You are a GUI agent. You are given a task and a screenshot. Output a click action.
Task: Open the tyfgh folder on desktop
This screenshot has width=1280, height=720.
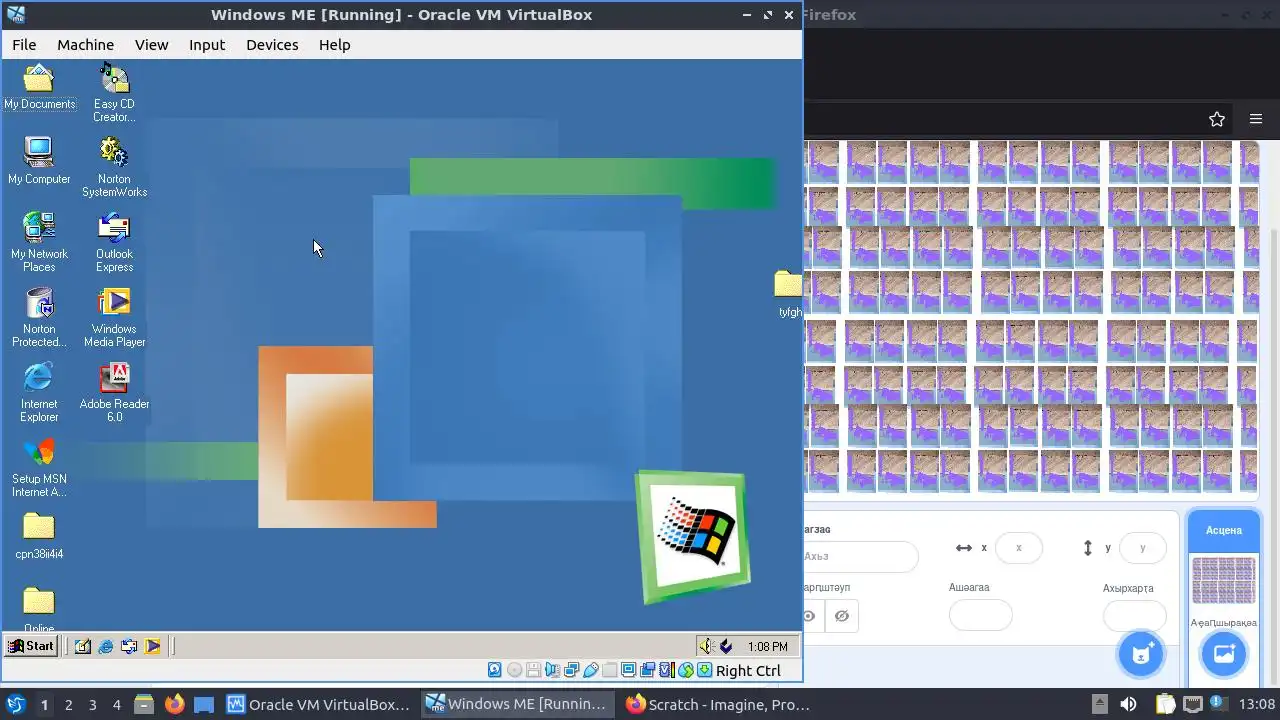pos(789,293)
